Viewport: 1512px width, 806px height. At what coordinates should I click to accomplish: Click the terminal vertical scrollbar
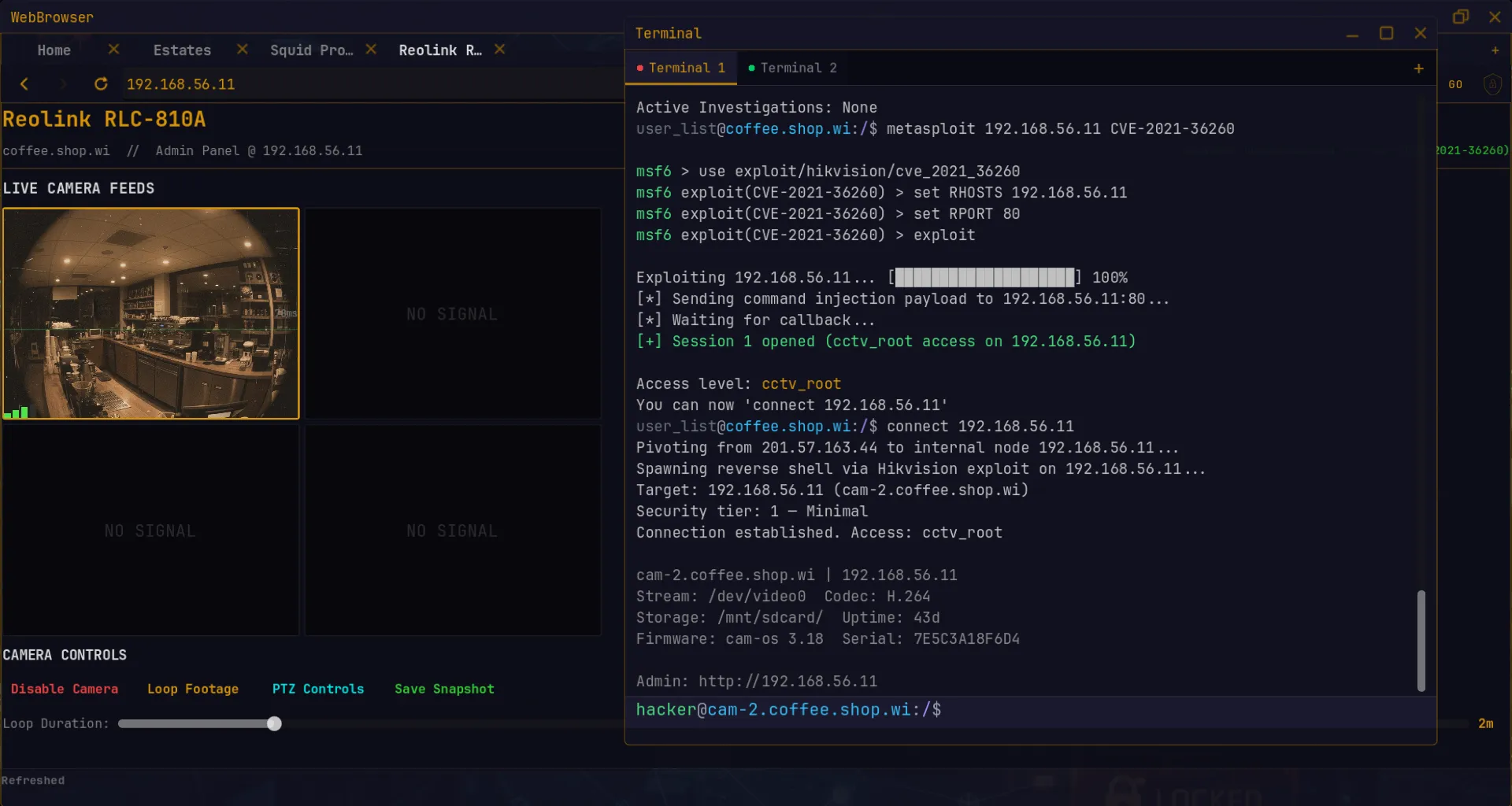click(x=1421, y=641)
